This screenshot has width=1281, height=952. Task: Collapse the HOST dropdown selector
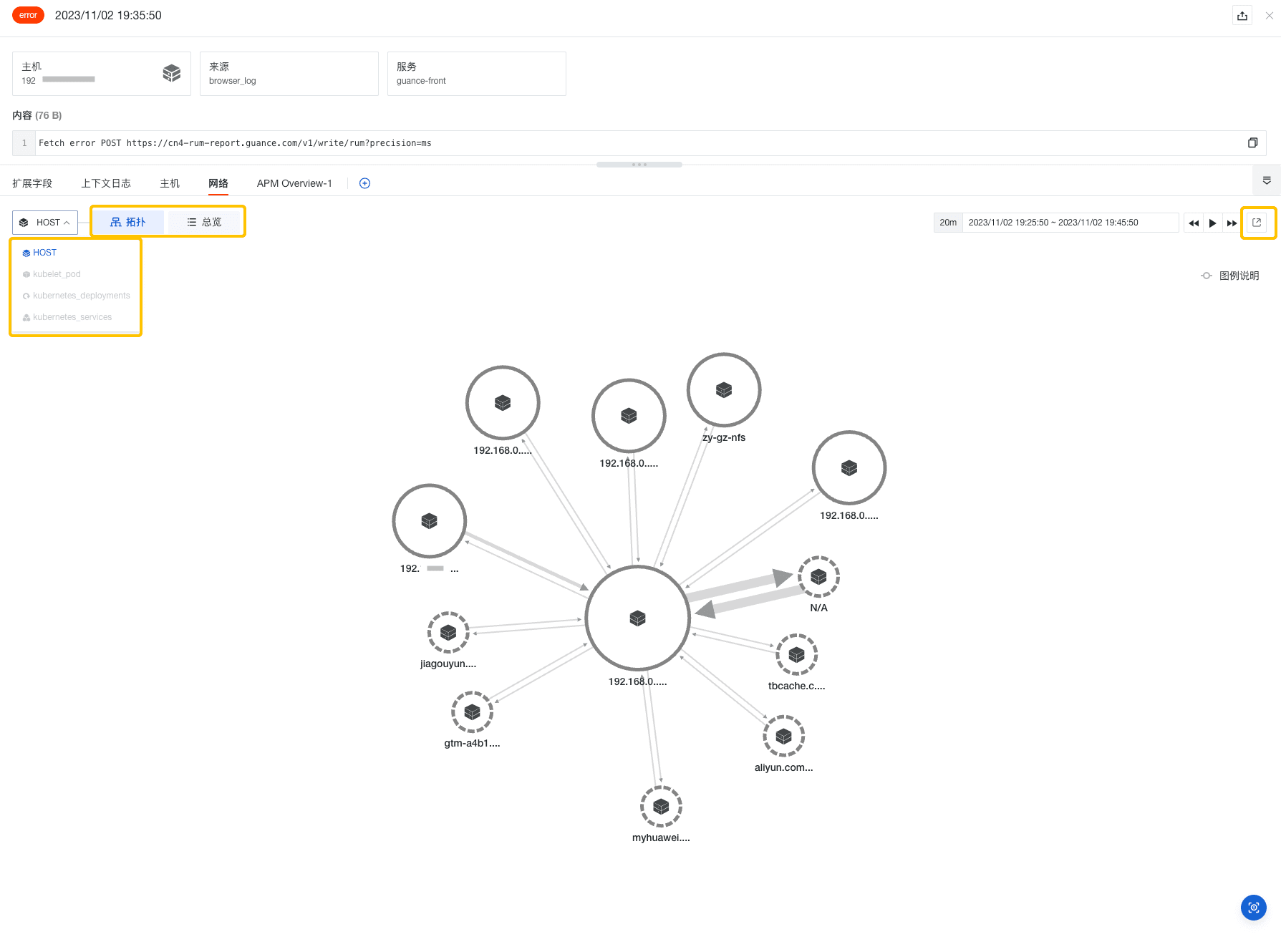point(45,223)
